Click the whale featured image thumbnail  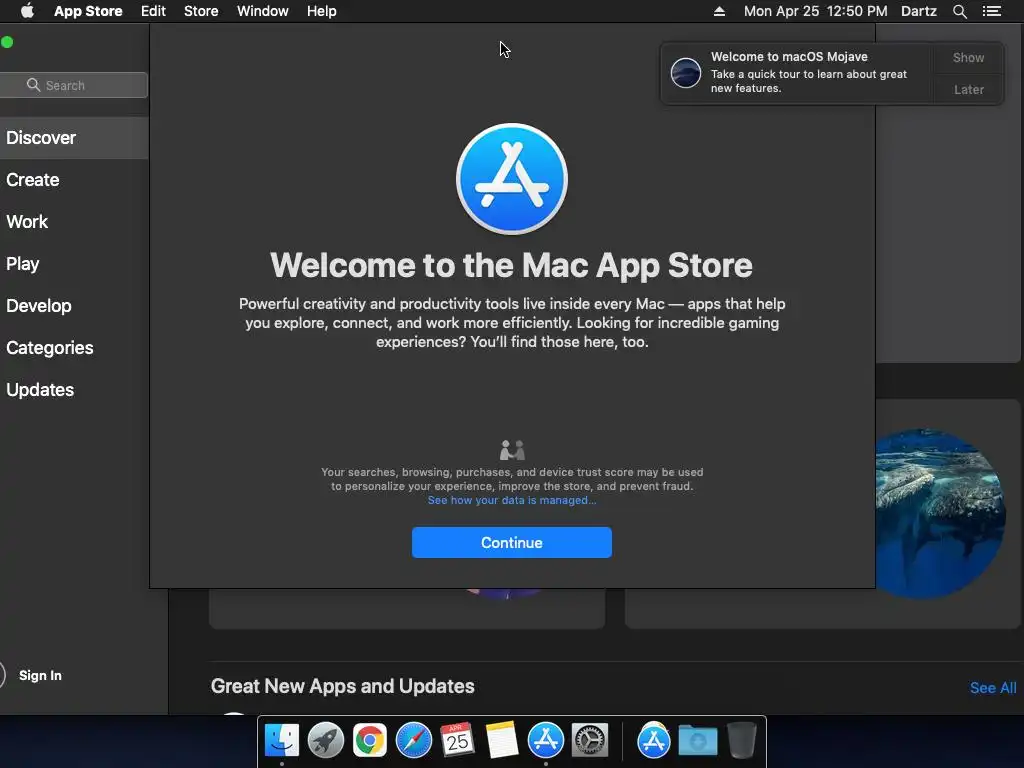point(940,513)
